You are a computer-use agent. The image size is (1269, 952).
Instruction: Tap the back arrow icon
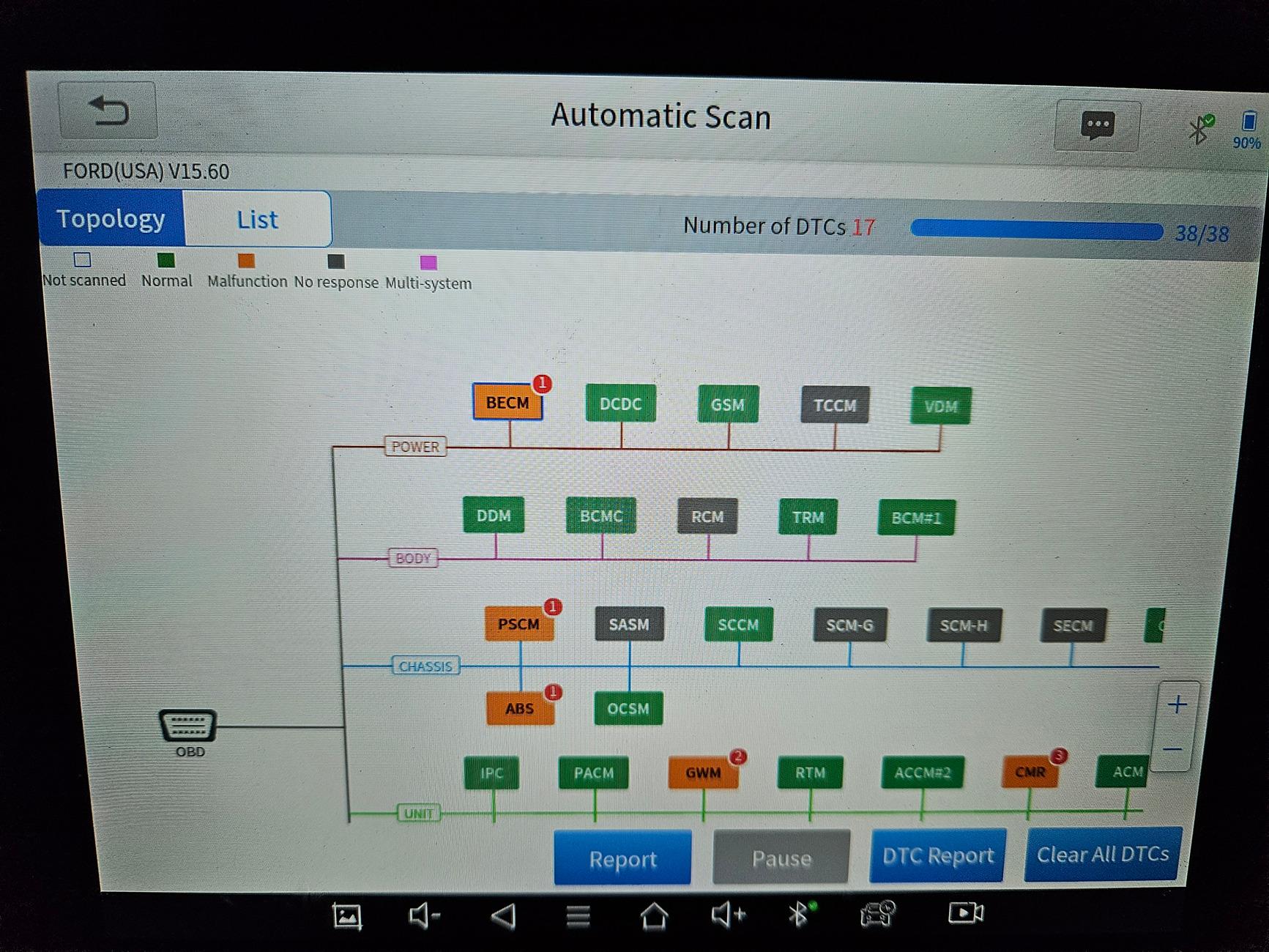point(108,111)
